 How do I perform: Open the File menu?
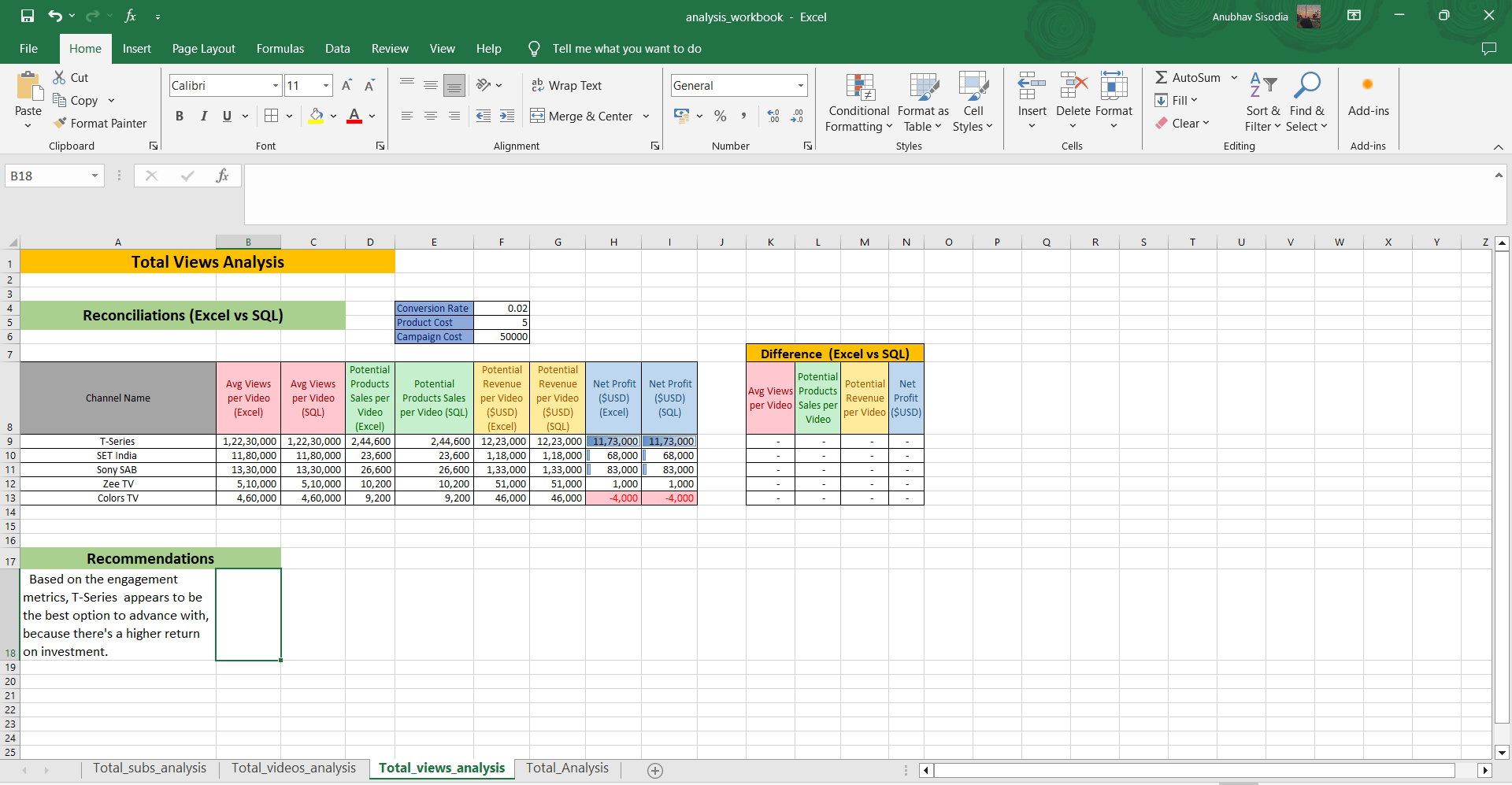(29, 49)
